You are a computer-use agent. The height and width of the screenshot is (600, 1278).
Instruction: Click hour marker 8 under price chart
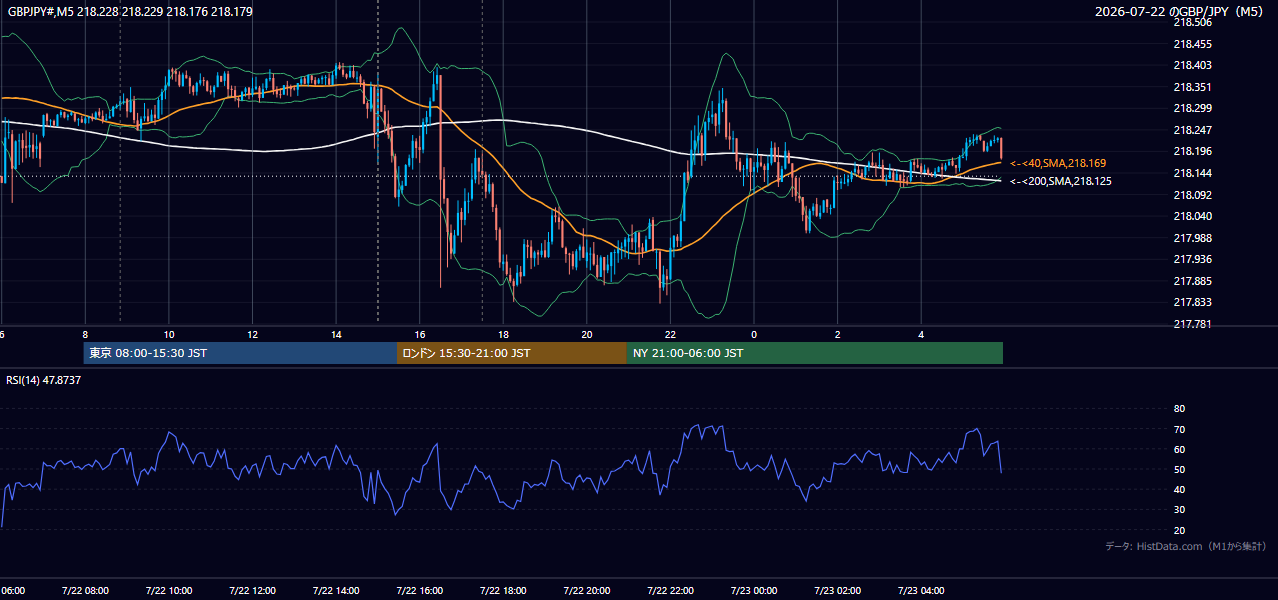[85, 335]
